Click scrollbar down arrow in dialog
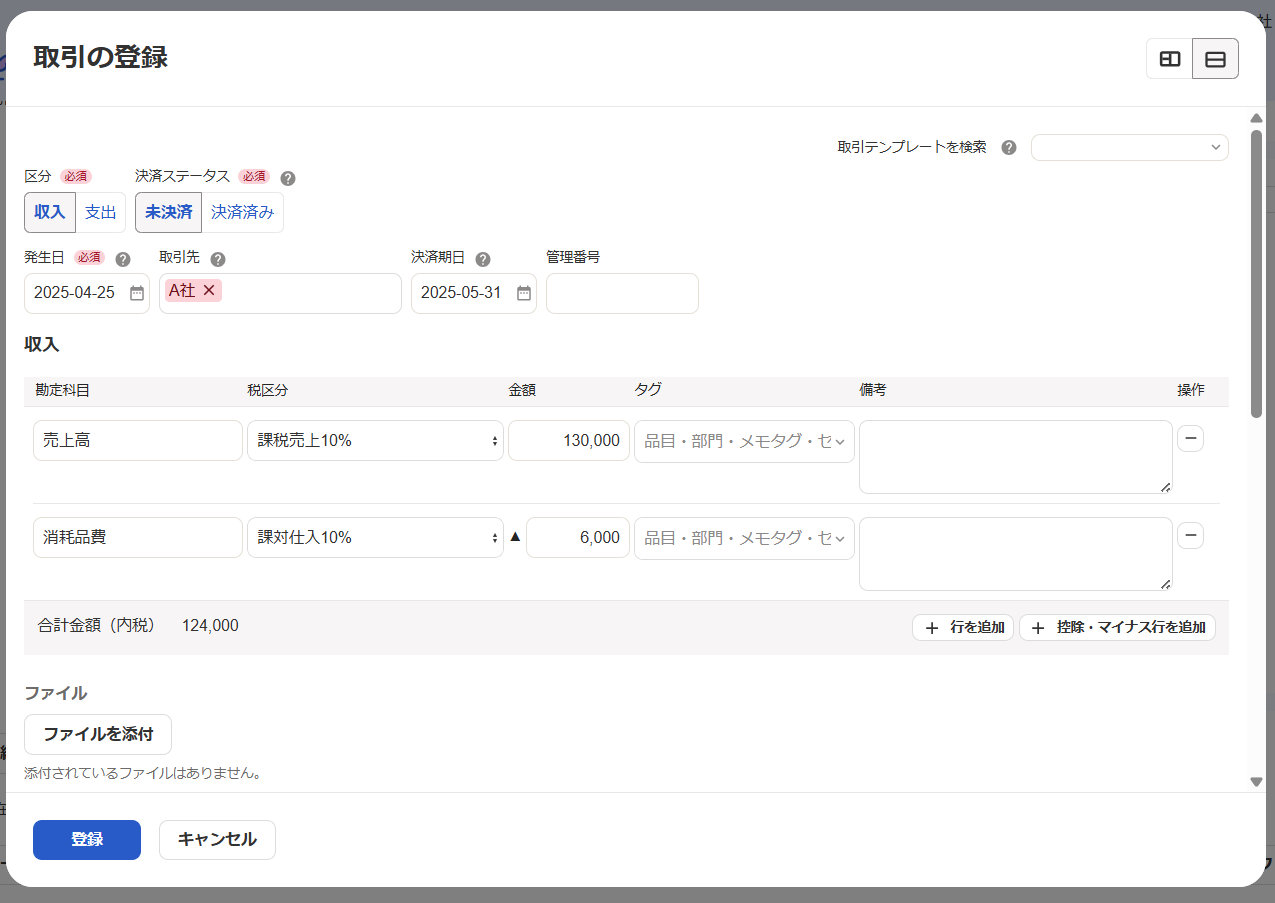Viewport: 1275px width, 903px height. [x=1257, y=782]
